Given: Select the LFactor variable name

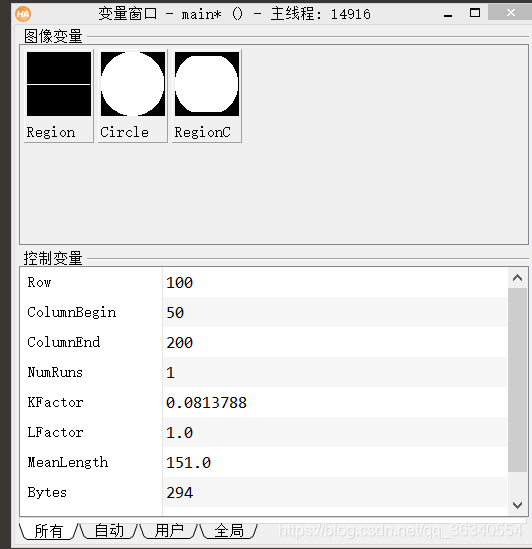Looking at the screenshot, I should pos(55,433).
